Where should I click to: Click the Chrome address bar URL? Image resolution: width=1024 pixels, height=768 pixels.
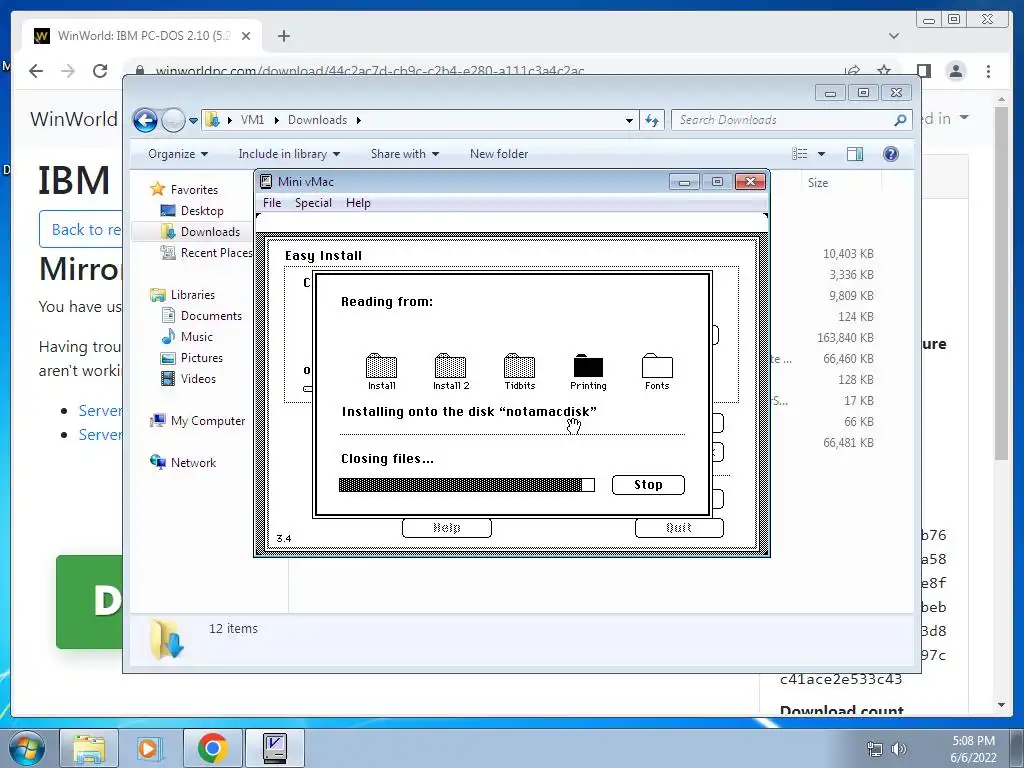pos(369,71)
